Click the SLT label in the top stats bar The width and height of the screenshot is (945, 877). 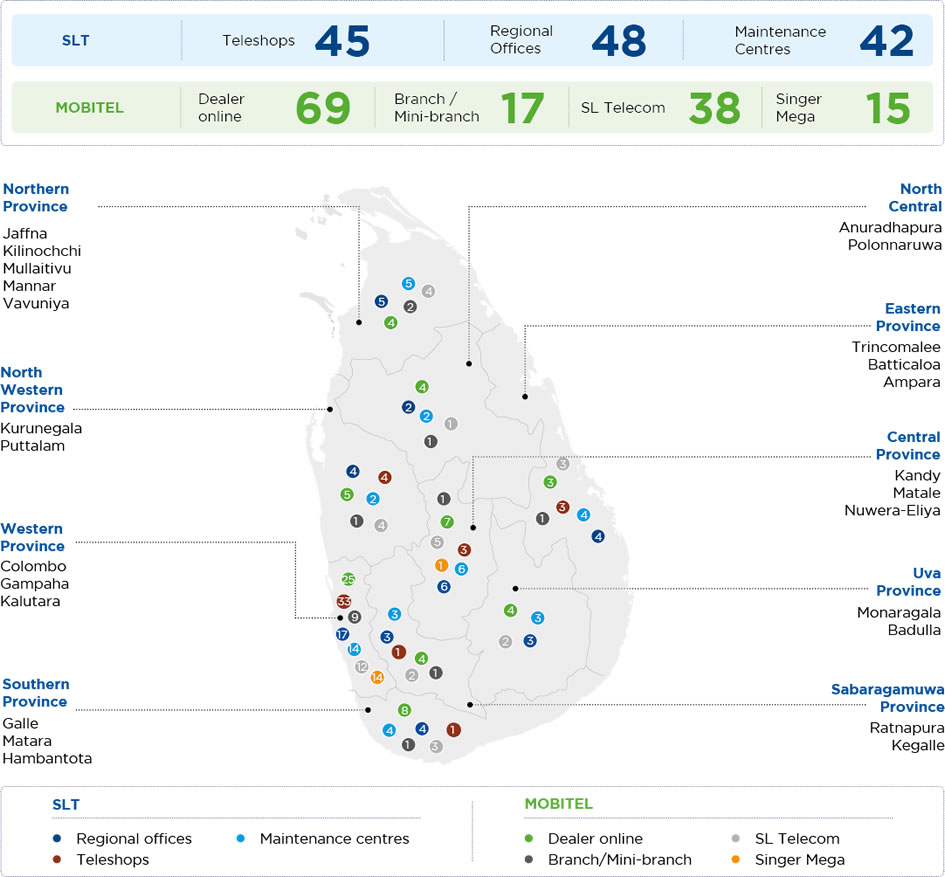coord(75,40)
